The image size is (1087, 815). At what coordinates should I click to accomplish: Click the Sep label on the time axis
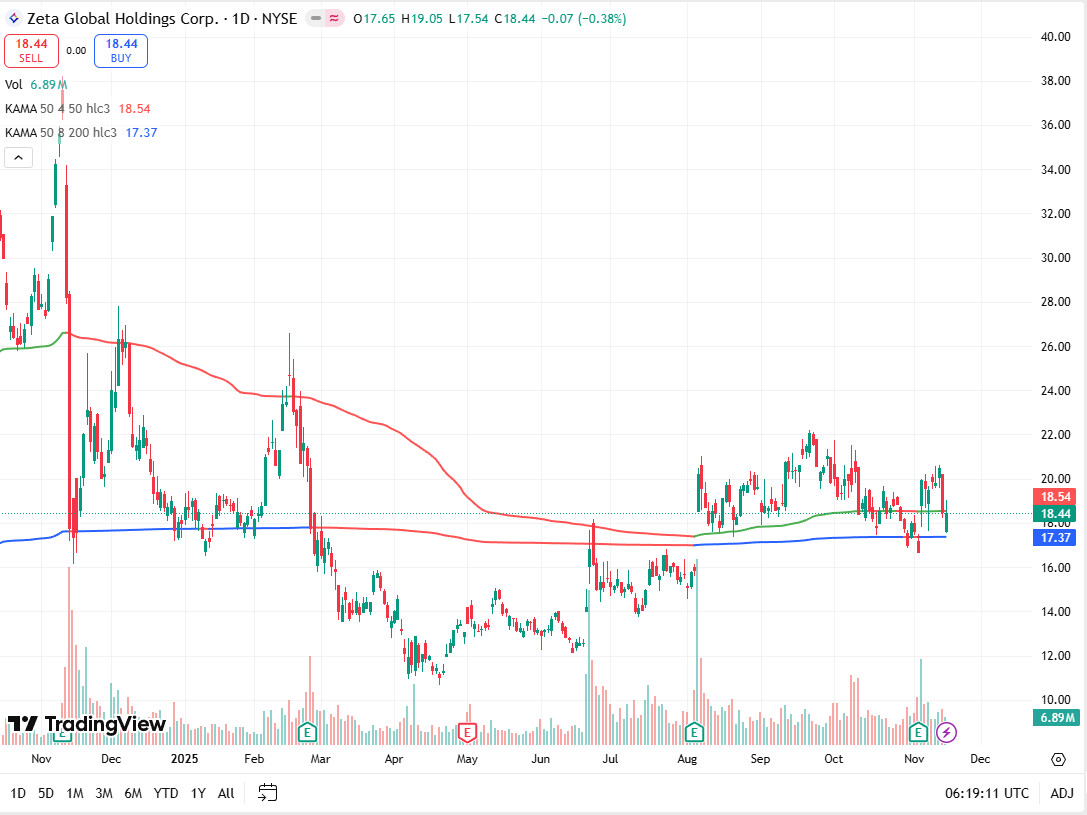pos(760,759)
